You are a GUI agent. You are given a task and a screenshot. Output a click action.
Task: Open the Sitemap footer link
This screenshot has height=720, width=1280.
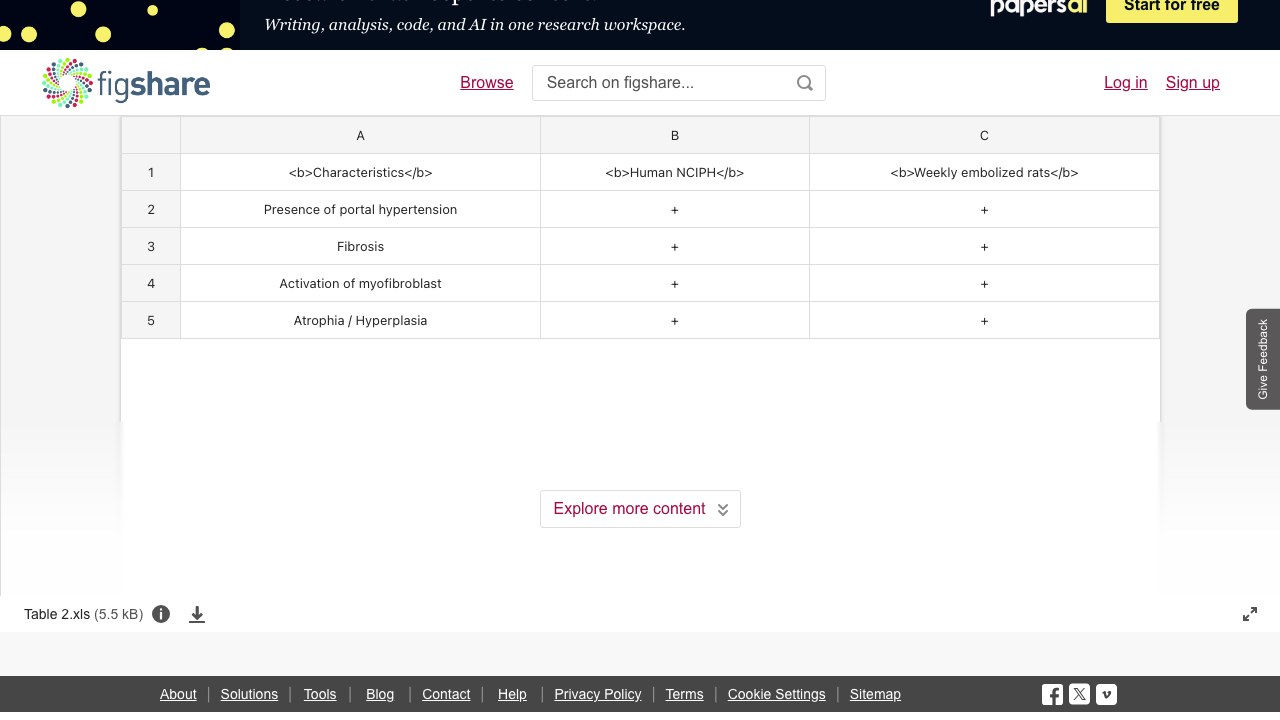tap(875, 694)
